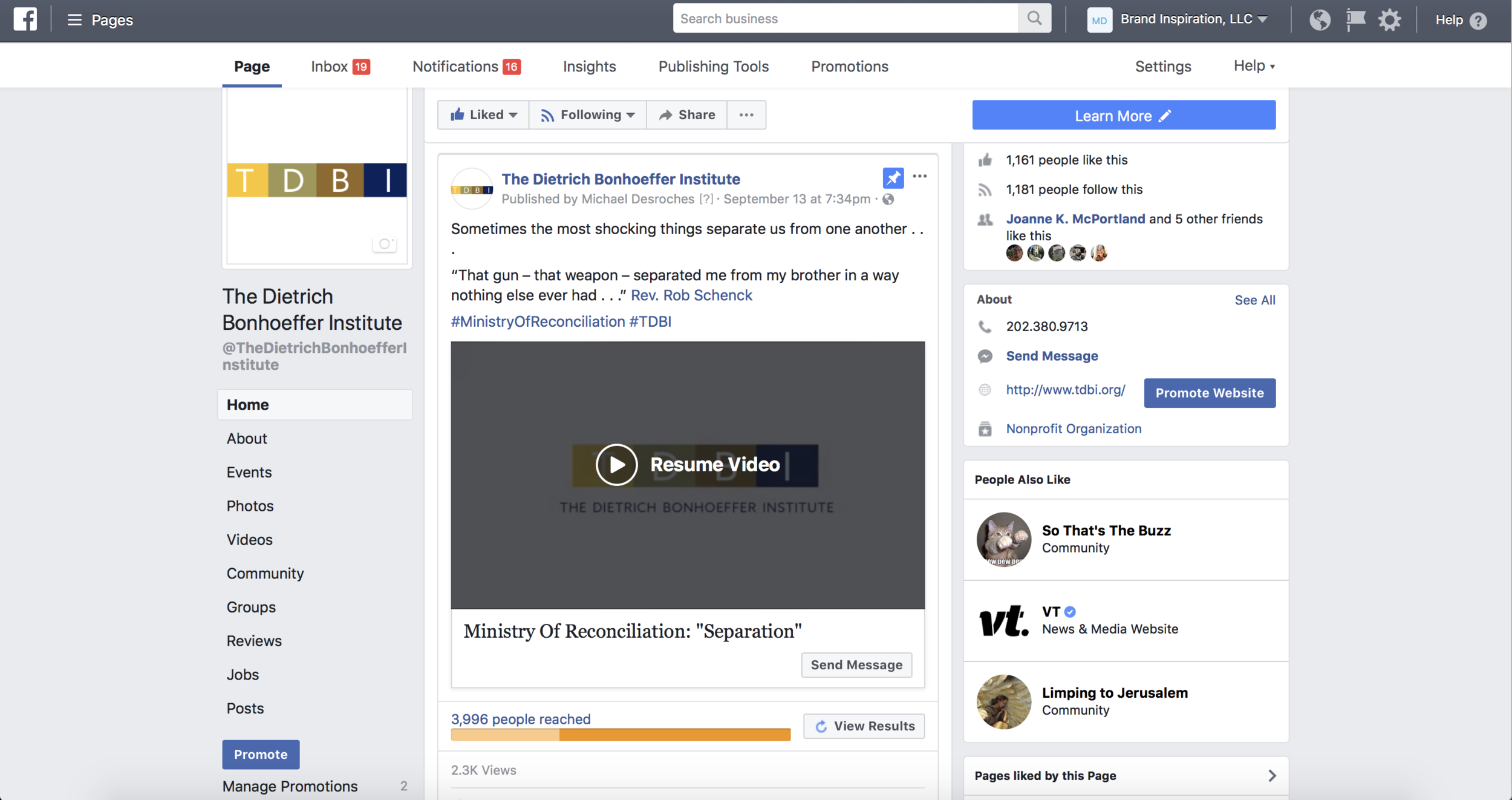The width and height of the screenshot is (1512, 800).
Task: Open the Pages hamburger menu icon
Action: click(x=74, y=20)
